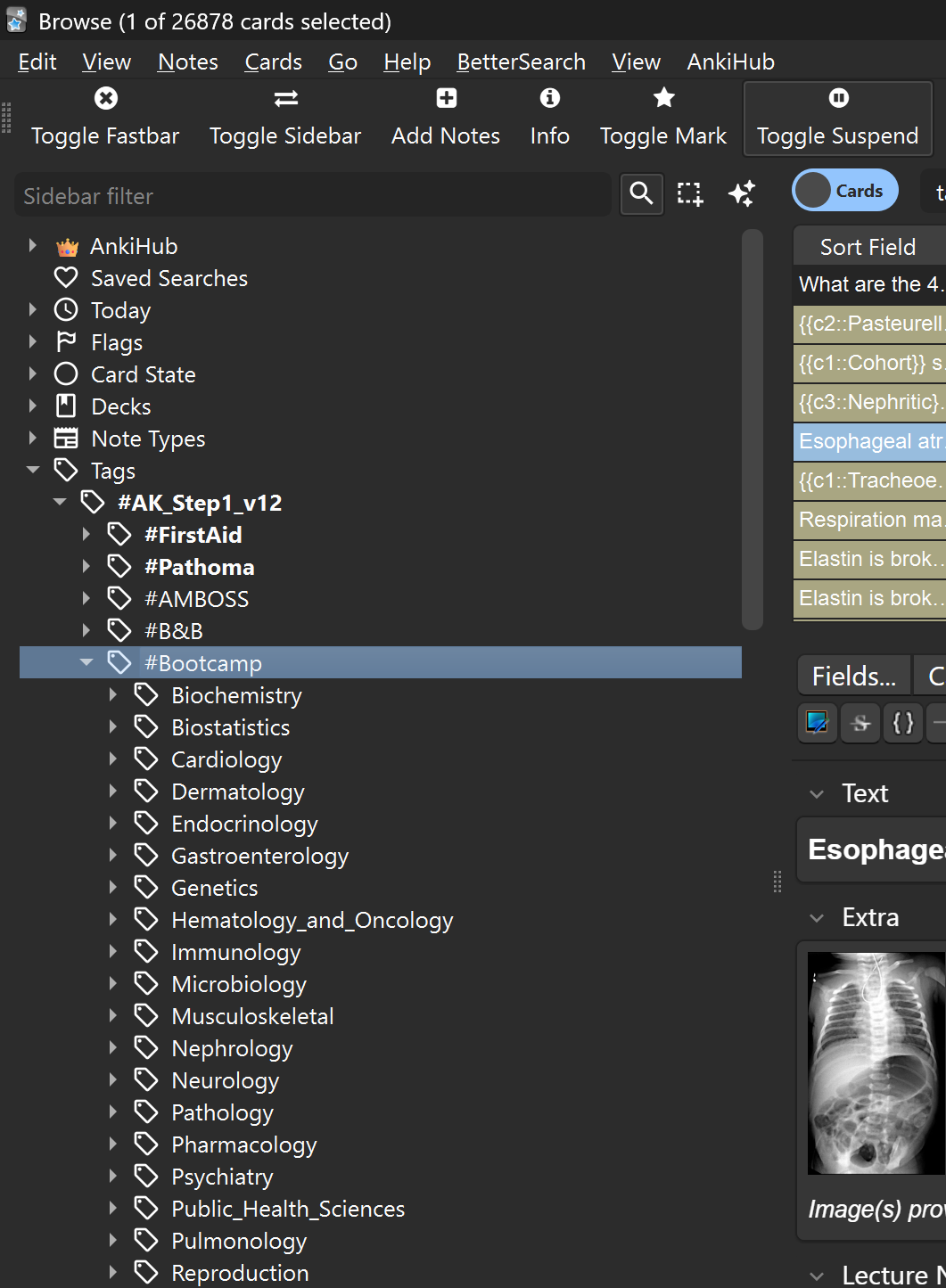Activate the sidebar selection tool icon
The width and height of the screenshot is (946, 1288).
pos(689,193)
